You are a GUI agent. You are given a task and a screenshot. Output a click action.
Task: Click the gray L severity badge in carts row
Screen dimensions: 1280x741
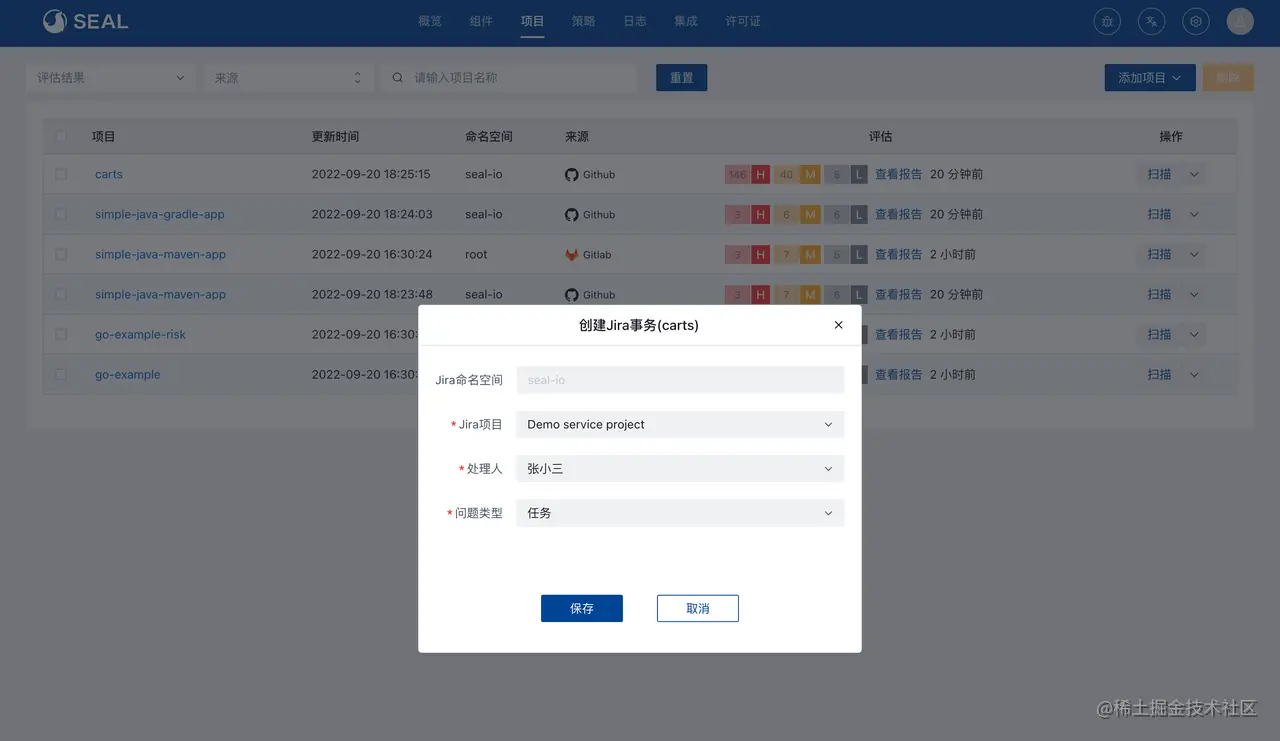(x=859, y=174)
